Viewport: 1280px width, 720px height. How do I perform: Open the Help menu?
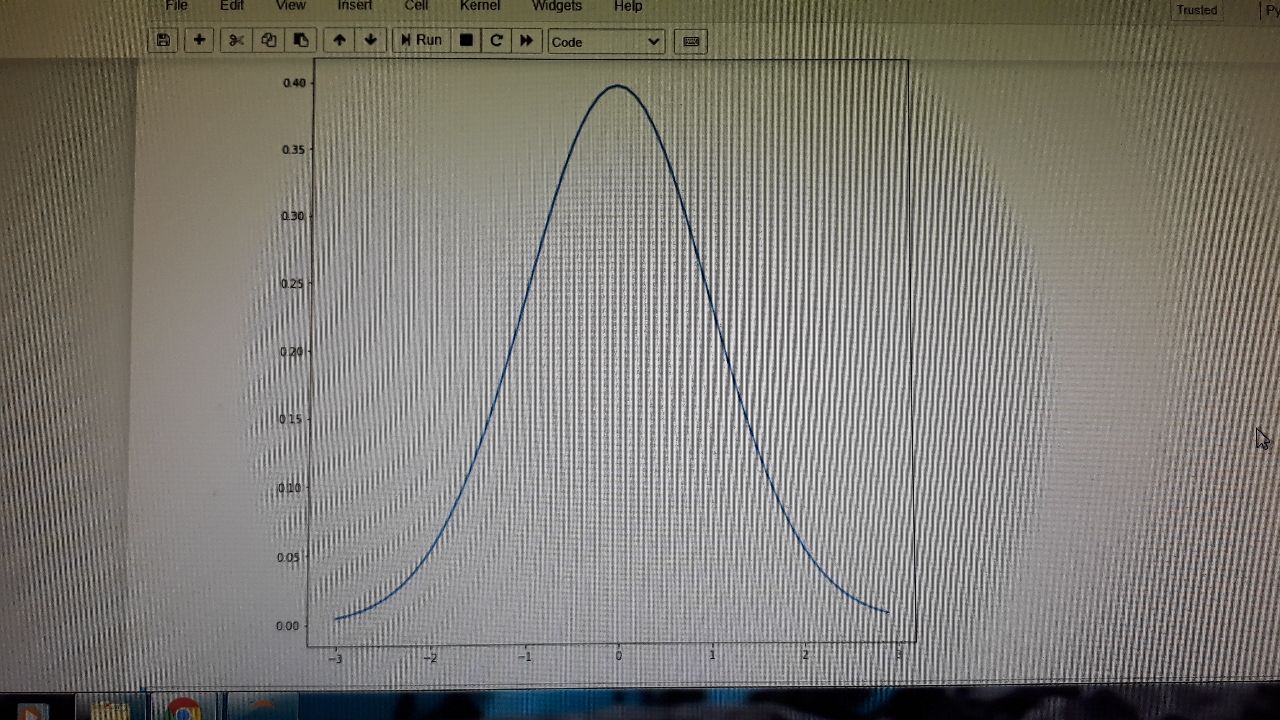pos(628,6)
